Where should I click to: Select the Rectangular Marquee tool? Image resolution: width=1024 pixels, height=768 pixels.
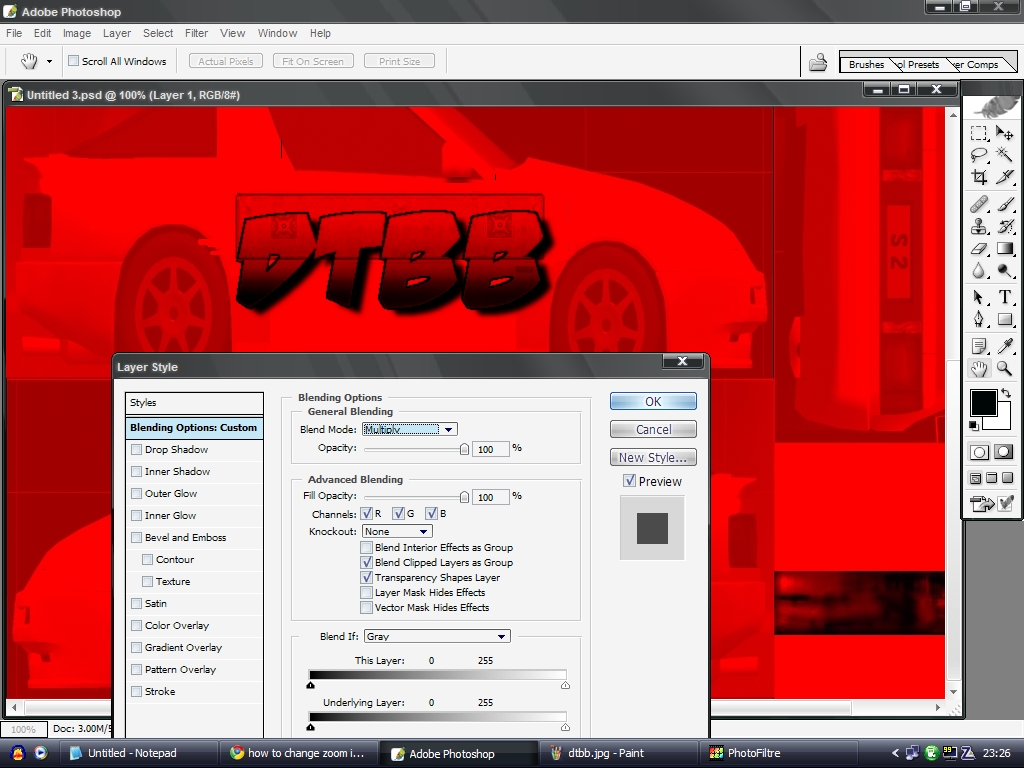click(x=978, y=133)
